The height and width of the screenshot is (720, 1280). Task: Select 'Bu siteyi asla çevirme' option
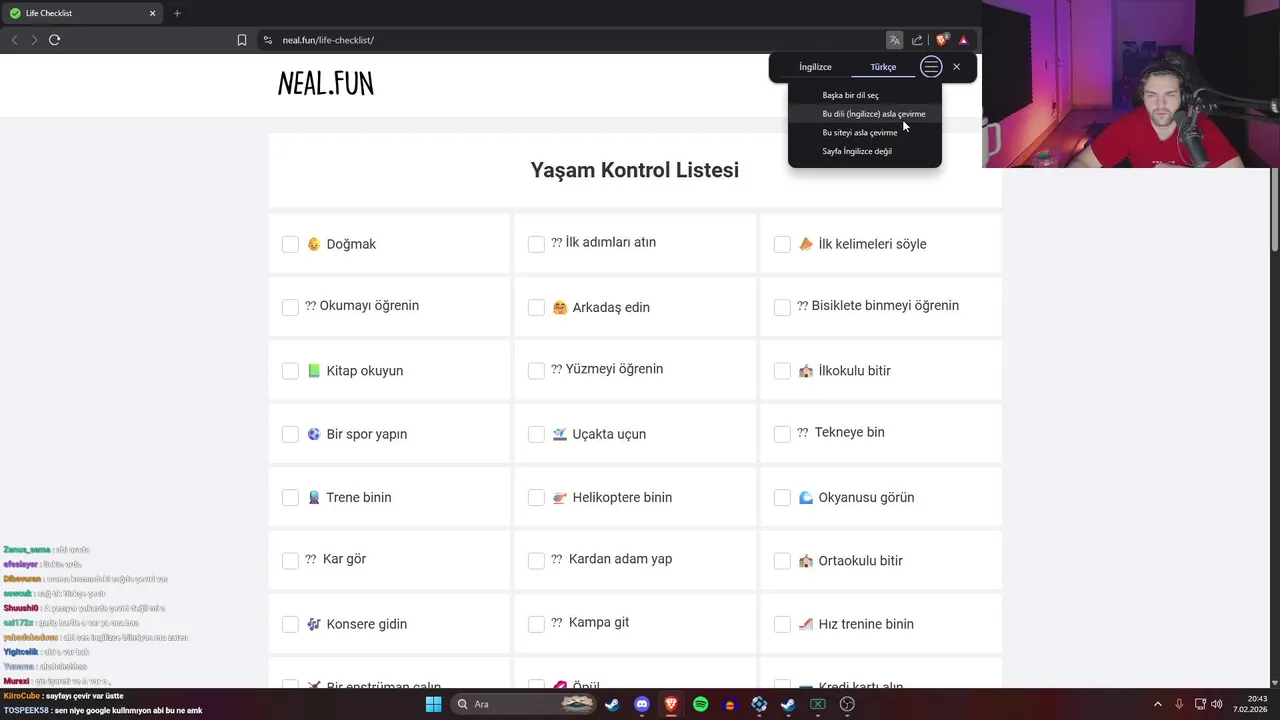(865, 132)
